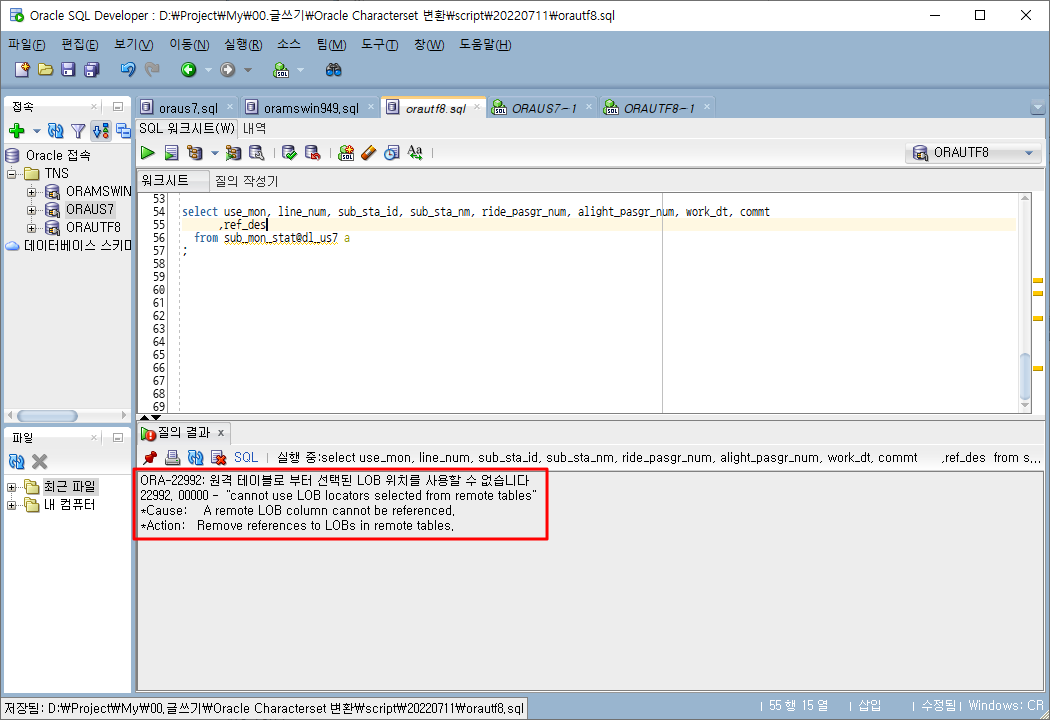Run statement with green play icon

(148, 153)
